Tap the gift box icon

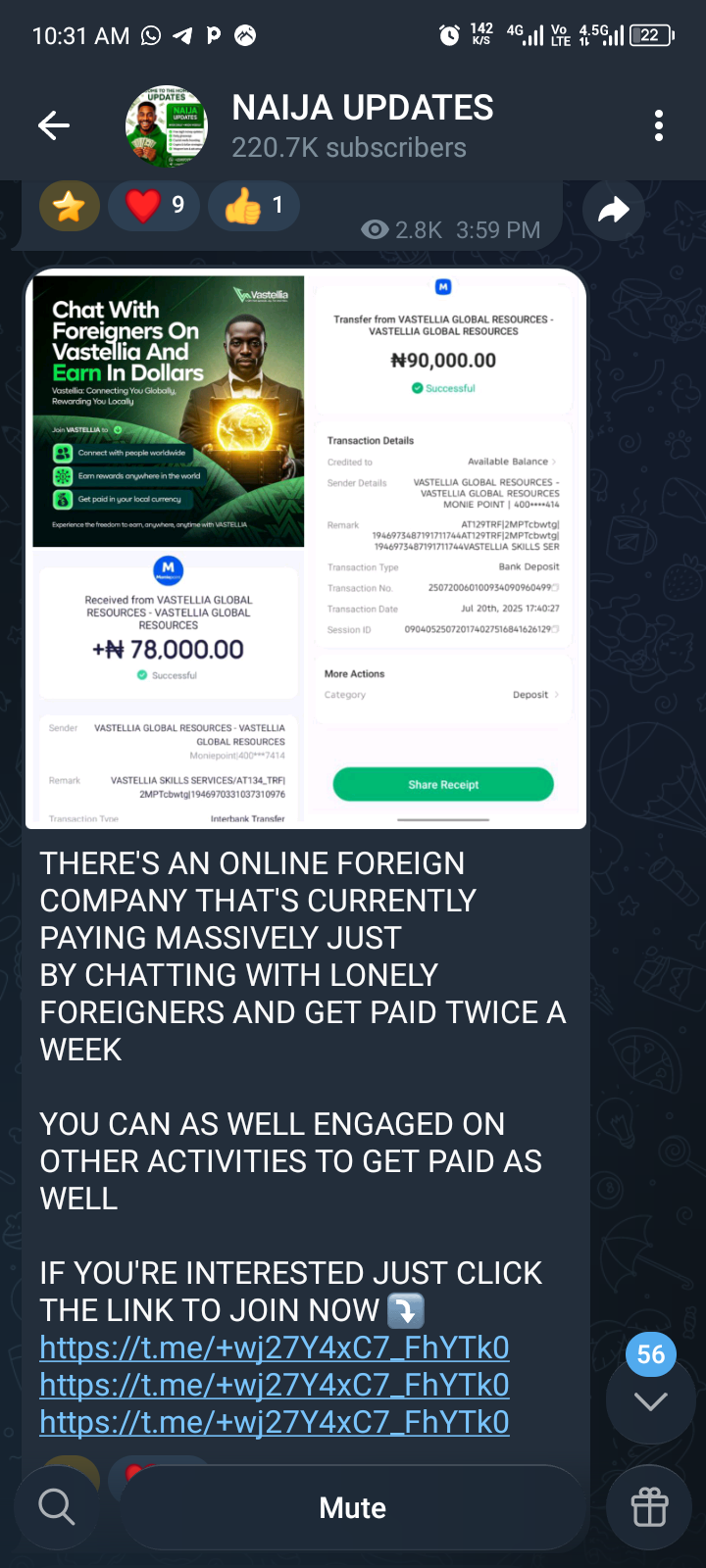(x=649, y=1507)
